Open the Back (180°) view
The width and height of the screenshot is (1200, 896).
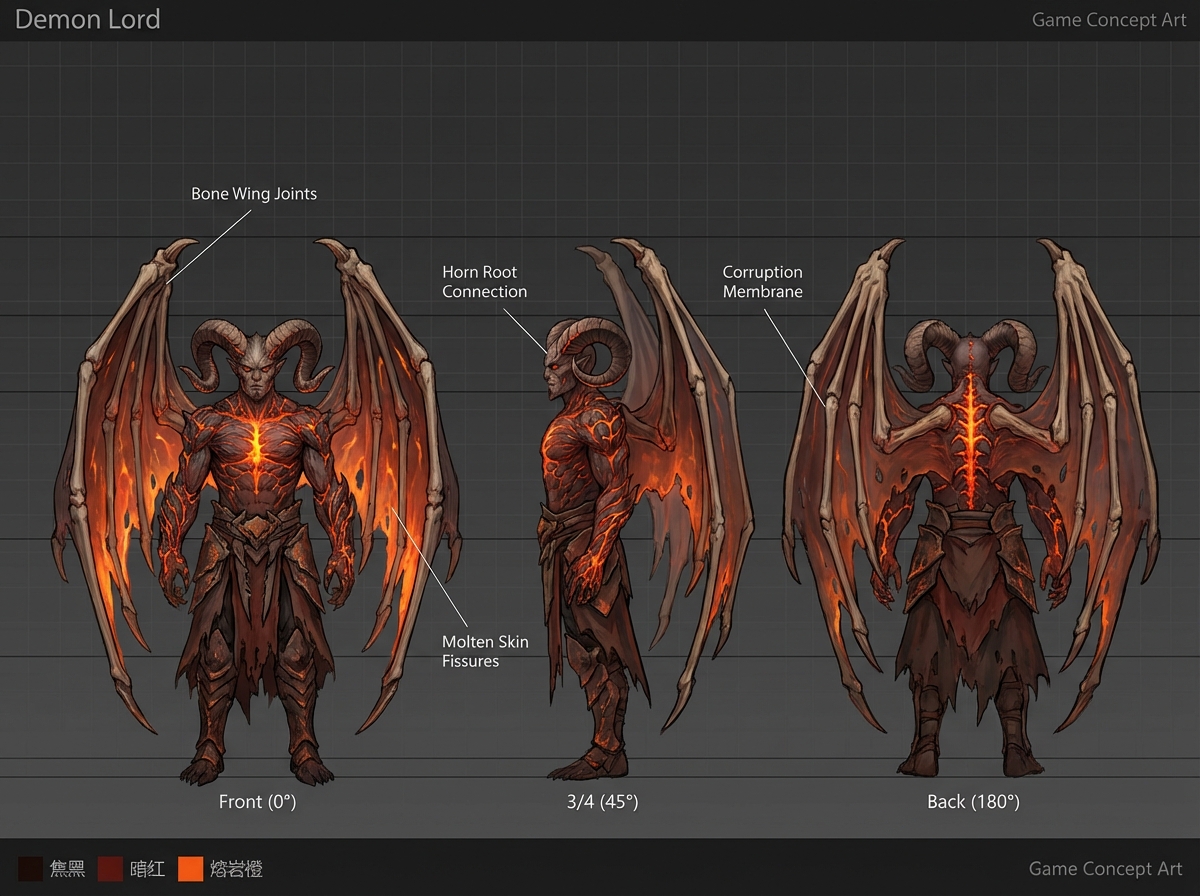pyautogui.click(x=973, y=801)
